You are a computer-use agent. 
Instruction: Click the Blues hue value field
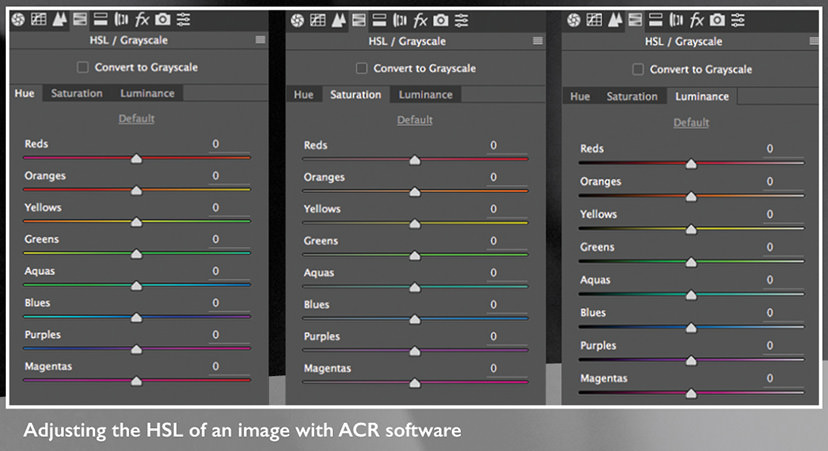click(x=228, y=303)
